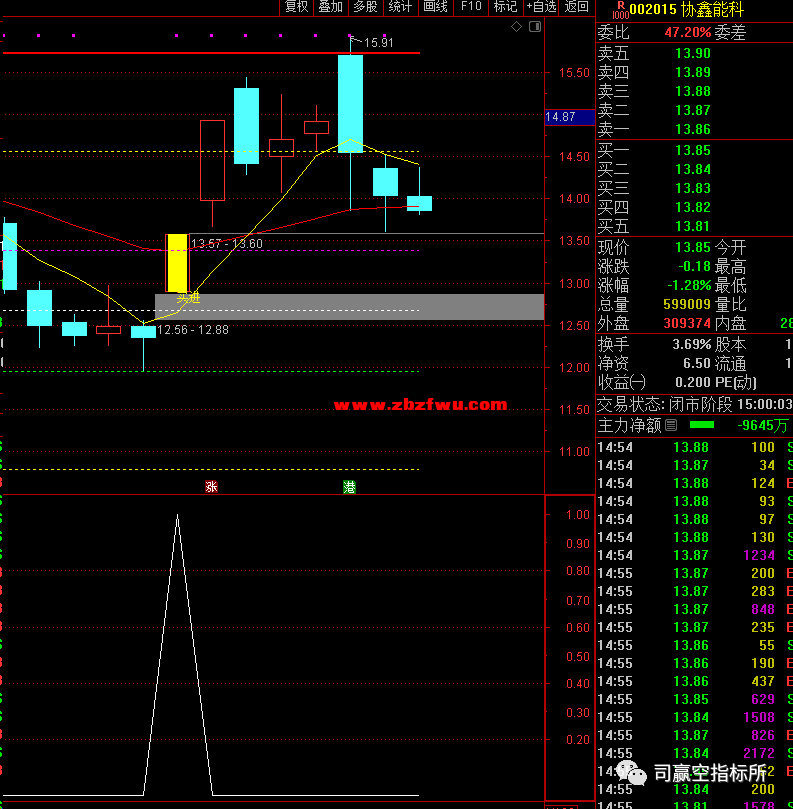Click the large cyan candle topping at 15.91
Viewport: 793px width, 809px height.
click(x=350, y=104)
